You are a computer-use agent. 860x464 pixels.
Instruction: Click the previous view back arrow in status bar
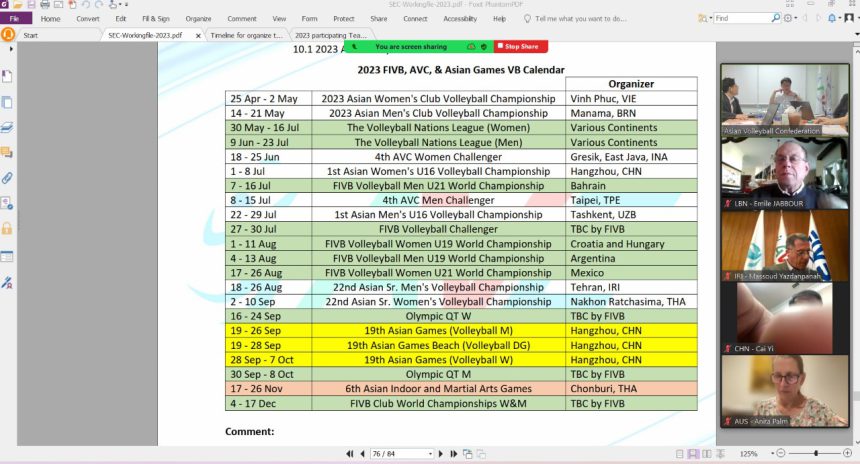(x=467, y=454)
